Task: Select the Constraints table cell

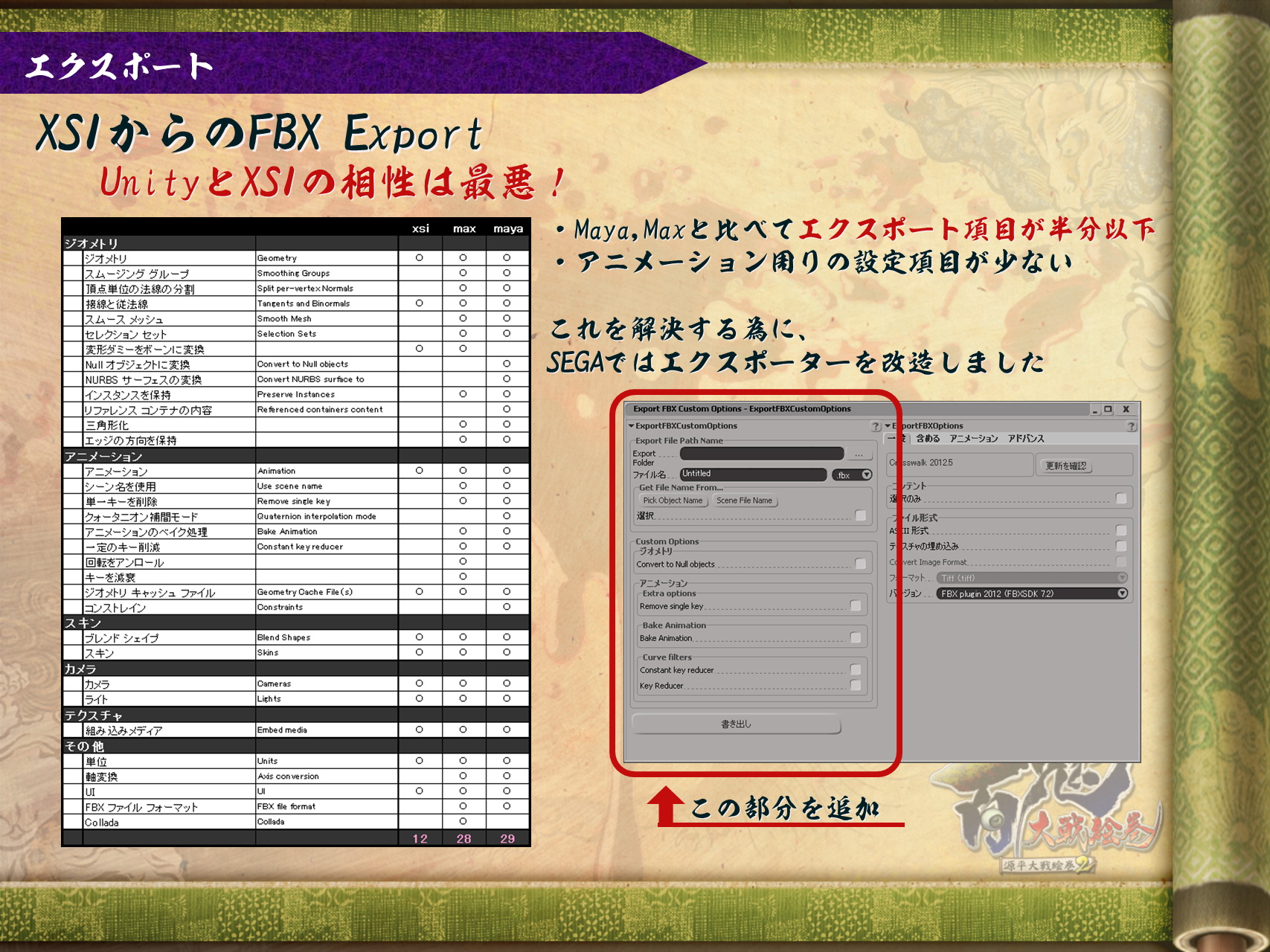Action: pos(327,607)
